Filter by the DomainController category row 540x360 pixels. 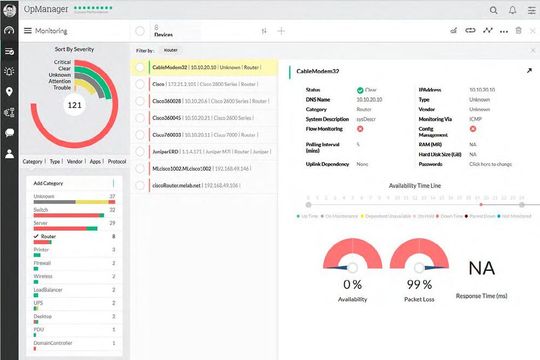pos(74,346)
